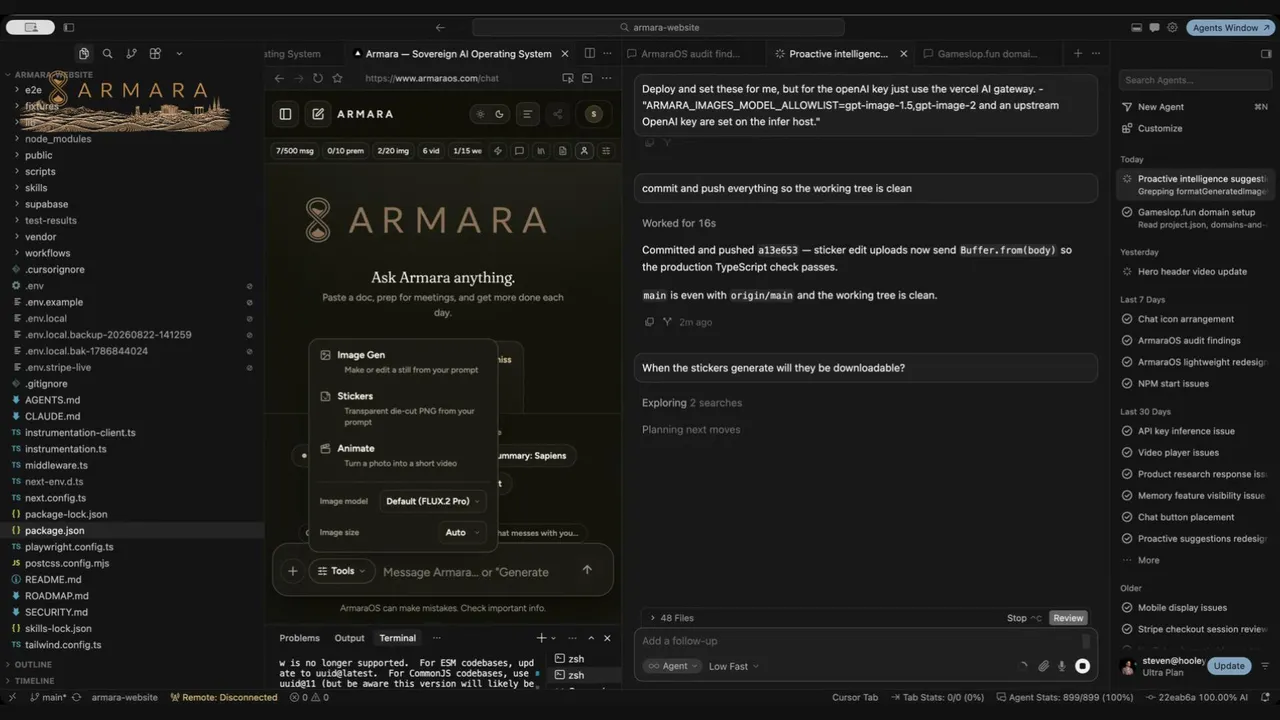
Task: Switch to the Terminal panel tab
Action: pos(397,638)
